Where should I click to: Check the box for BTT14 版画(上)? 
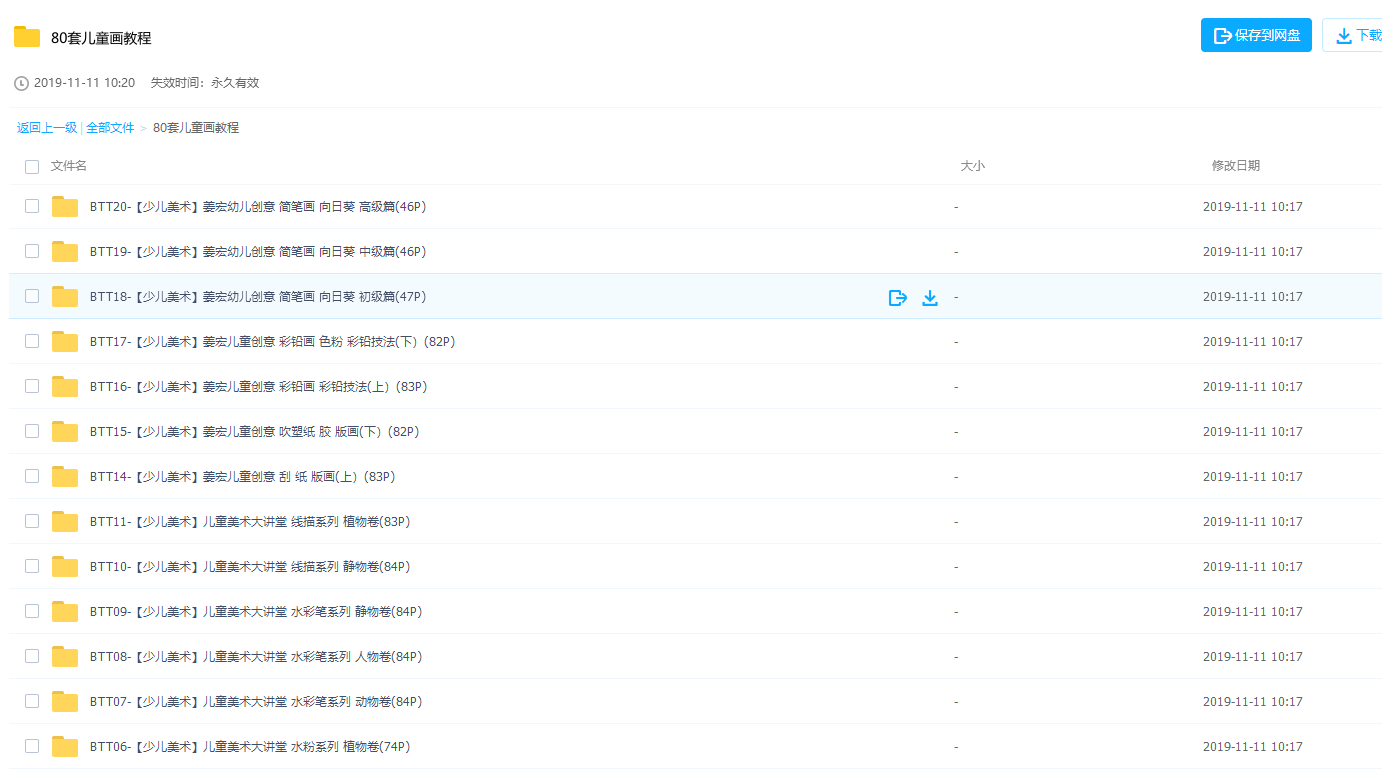pyautogui.click(x=32, y=476)
